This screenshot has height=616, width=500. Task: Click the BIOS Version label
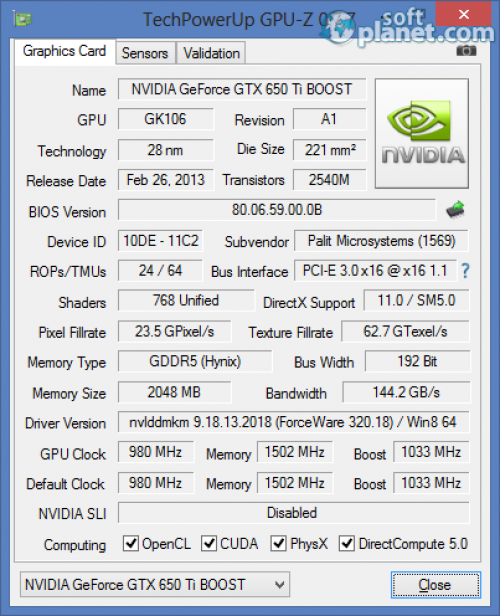click(67, 212)
